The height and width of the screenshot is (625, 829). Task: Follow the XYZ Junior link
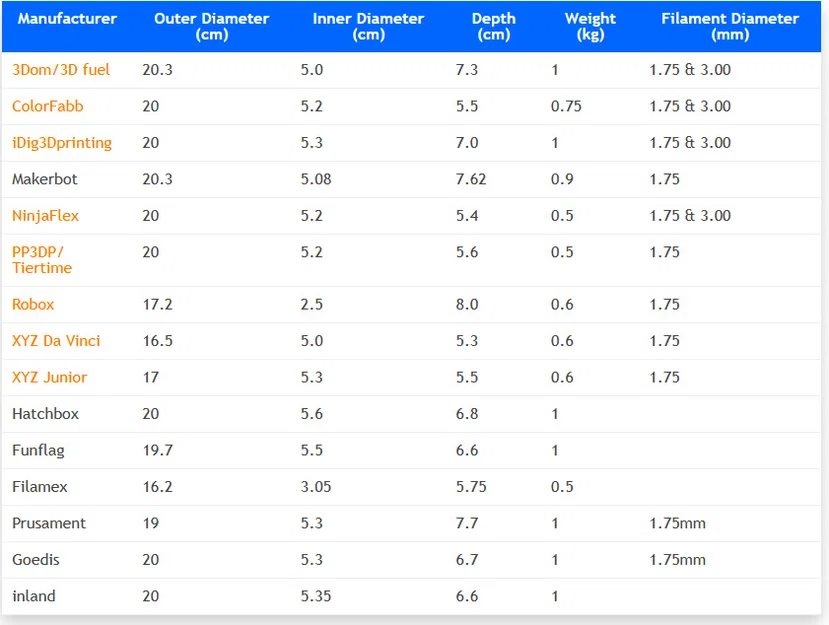(x=49, y=378)
